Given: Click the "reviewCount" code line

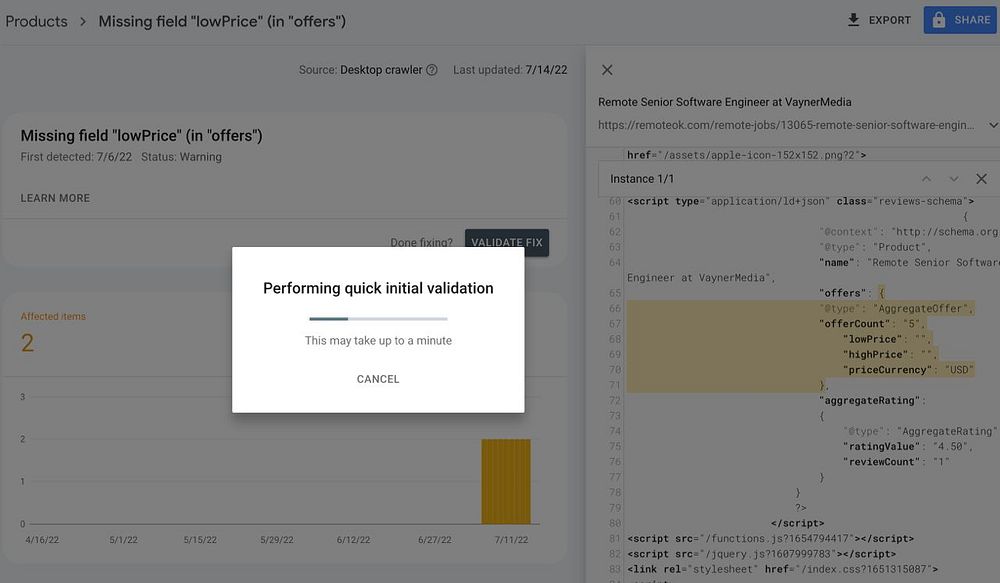Looking at the screenshot, I should pyautogui.click(x=896, y=461).
